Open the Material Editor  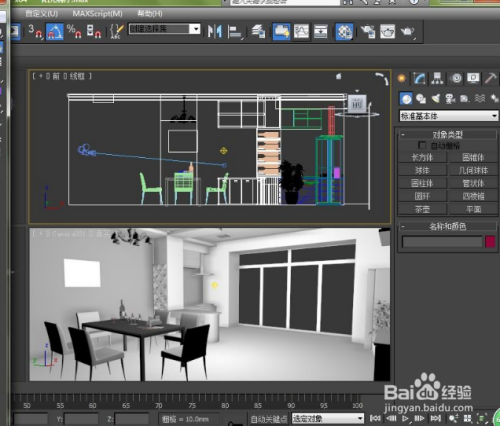344,32
